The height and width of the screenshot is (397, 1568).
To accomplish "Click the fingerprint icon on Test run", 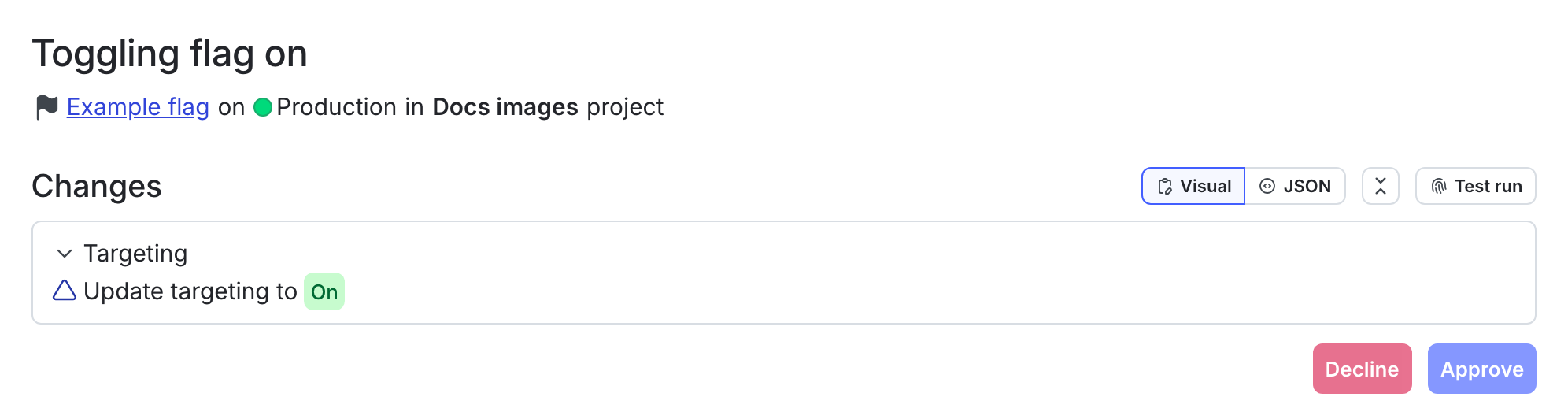I will tap(1439, 187).
